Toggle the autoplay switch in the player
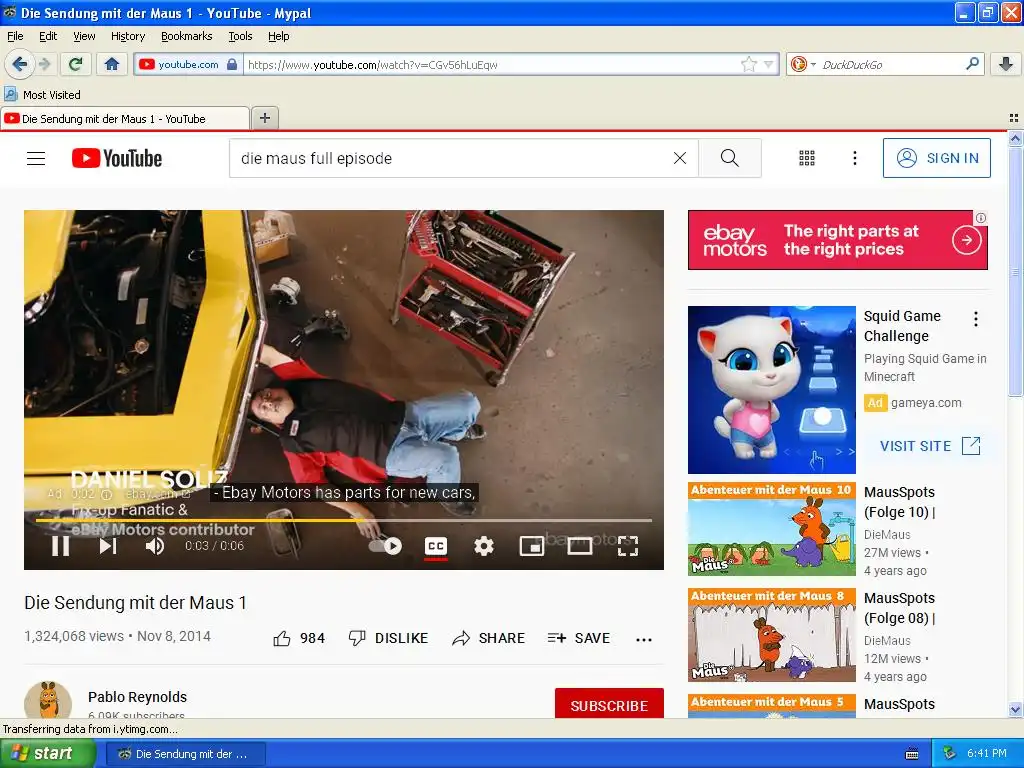This screenshot has height=768, width=1024. [385, 546]
